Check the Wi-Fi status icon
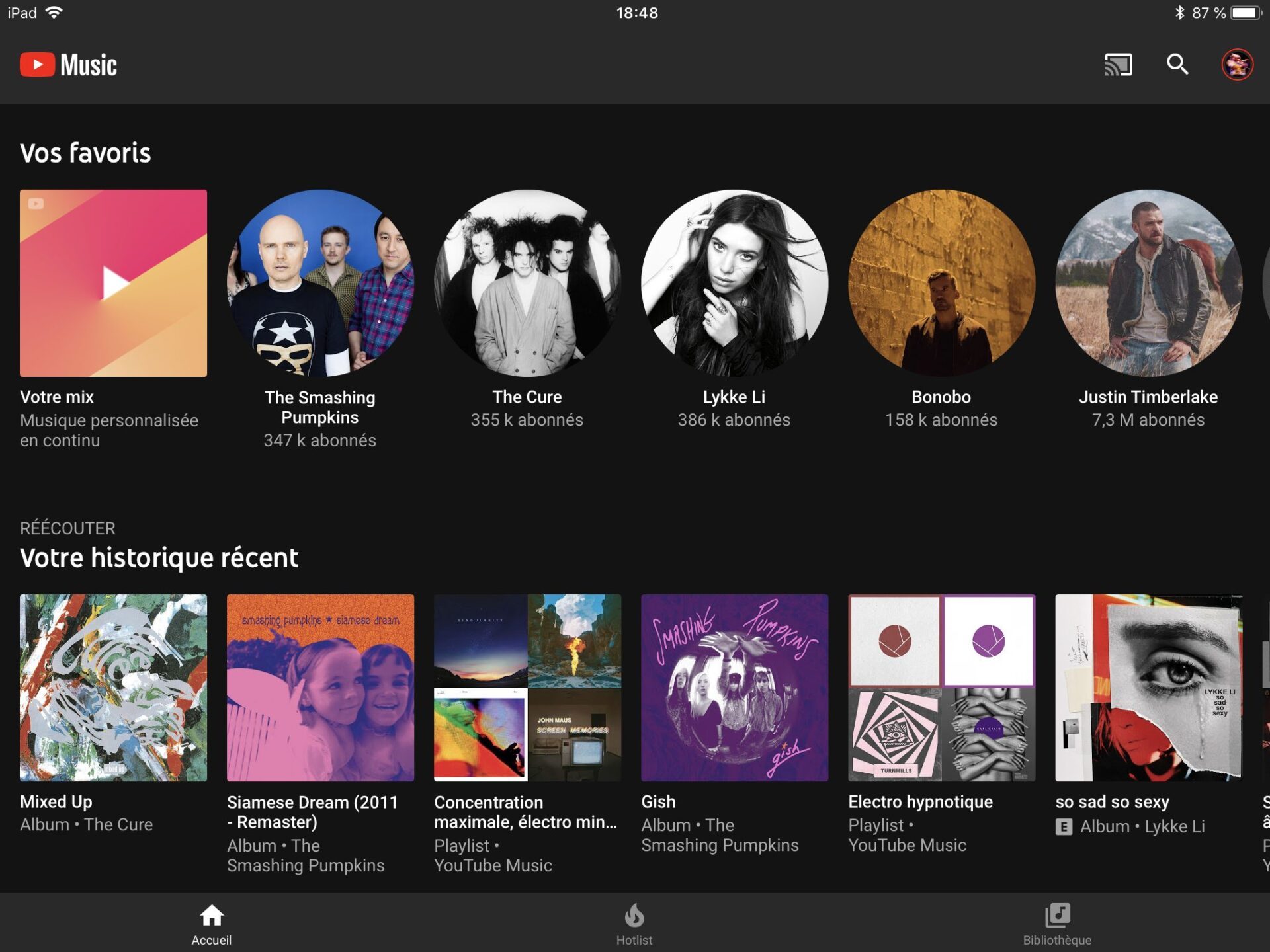 (x=54, y=13)
